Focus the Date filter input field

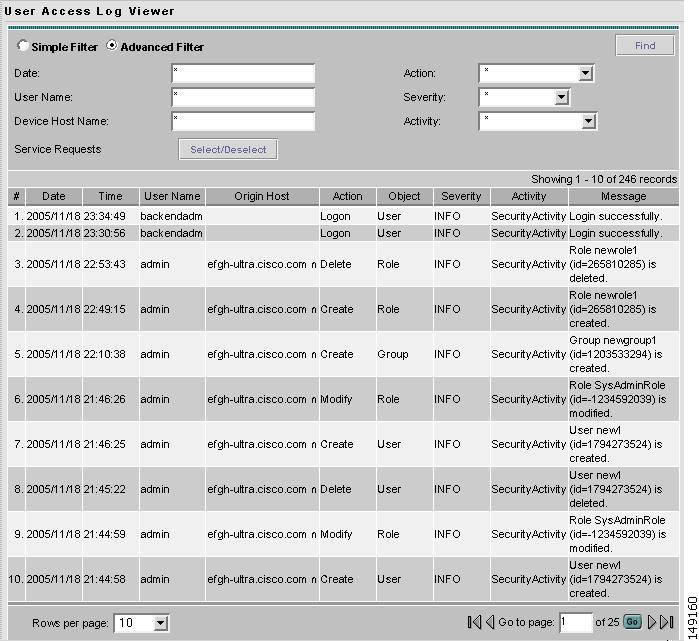pos(243,73)
